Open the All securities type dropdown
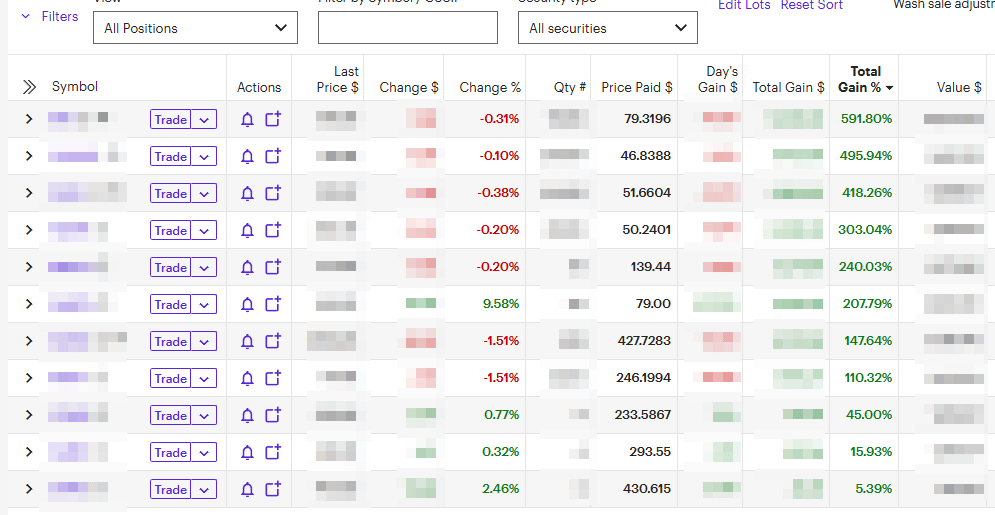This screenshot has width=995, height=515. coord(607,28)
